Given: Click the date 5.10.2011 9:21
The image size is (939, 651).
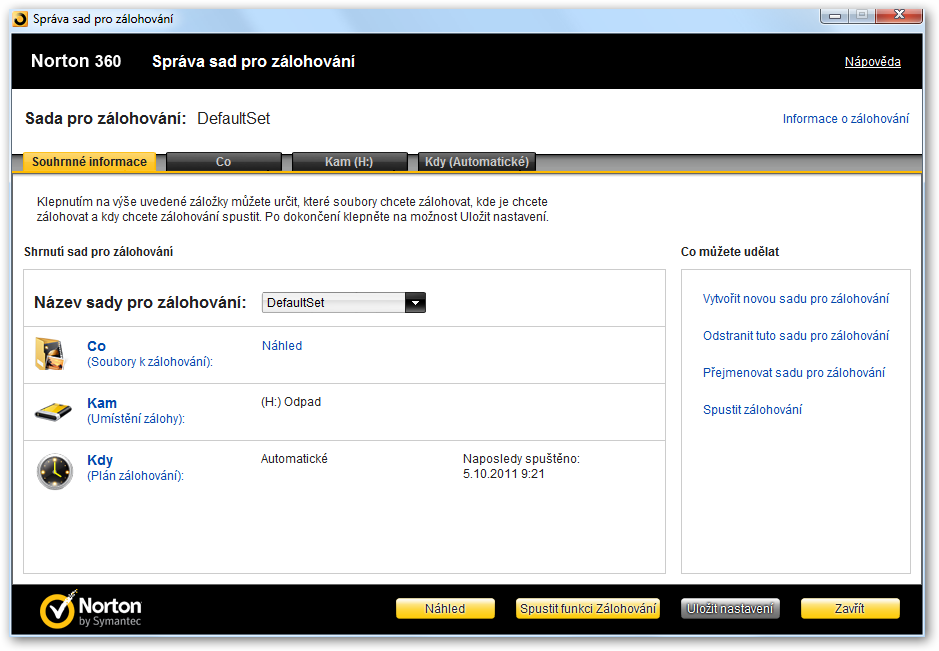Looking at the screenshot, I should coord(504,474).
